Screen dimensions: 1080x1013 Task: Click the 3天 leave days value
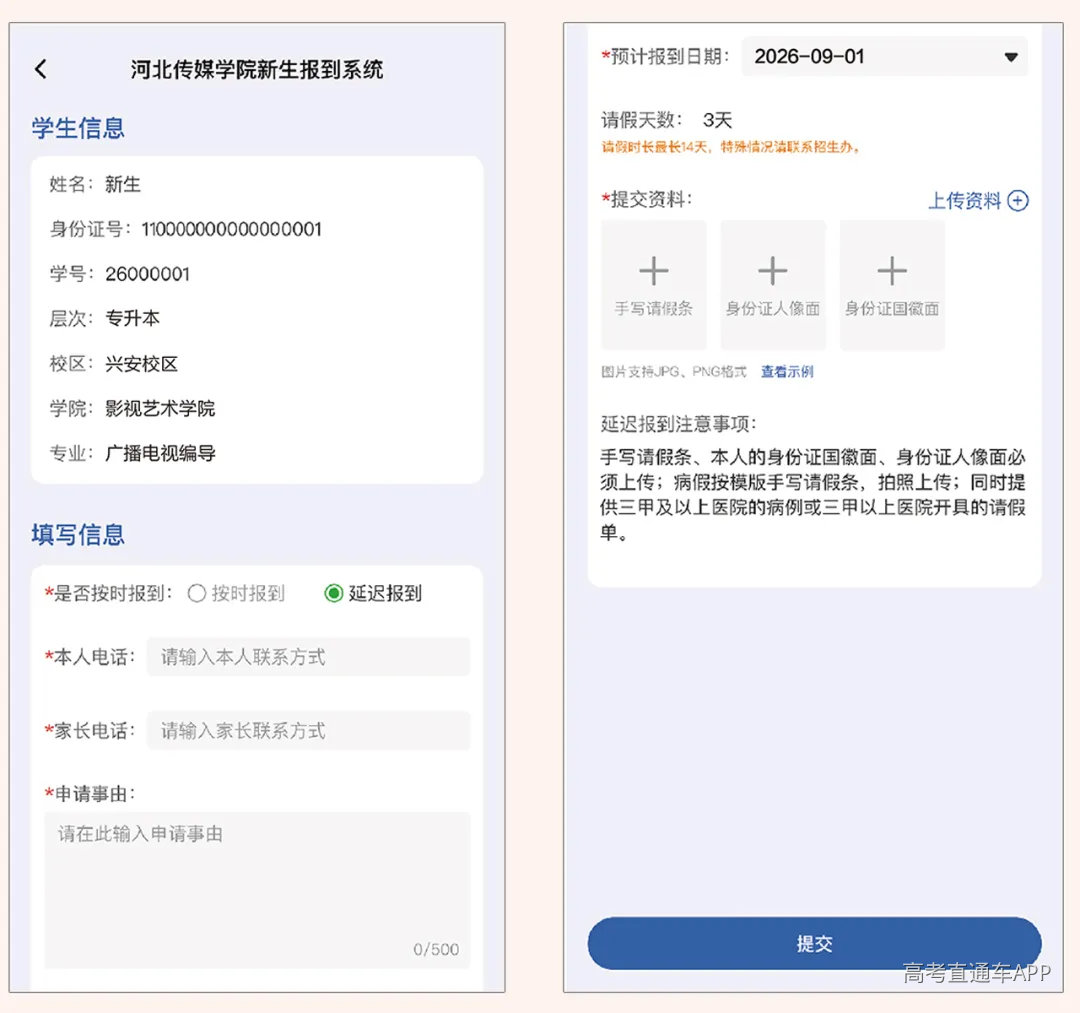(x=717, y=120)
